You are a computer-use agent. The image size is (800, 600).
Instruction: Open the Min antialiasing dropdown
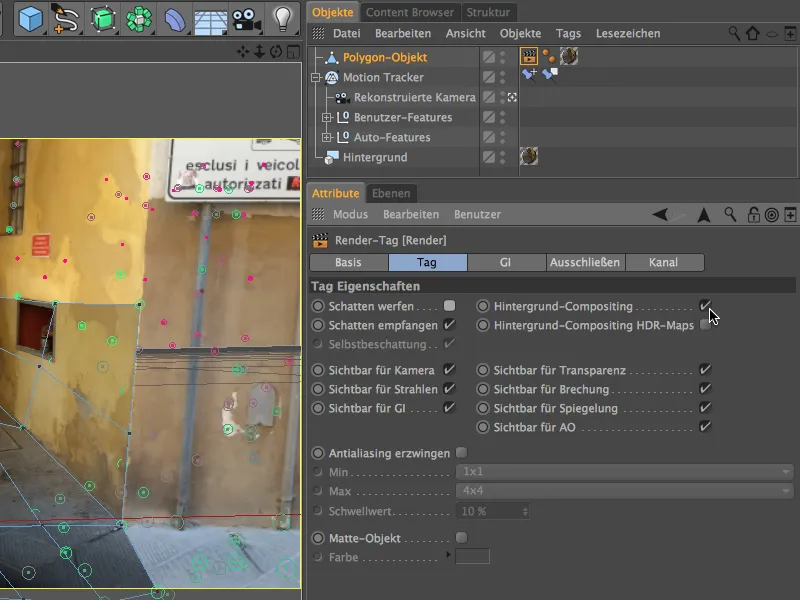tap(625, 472)
